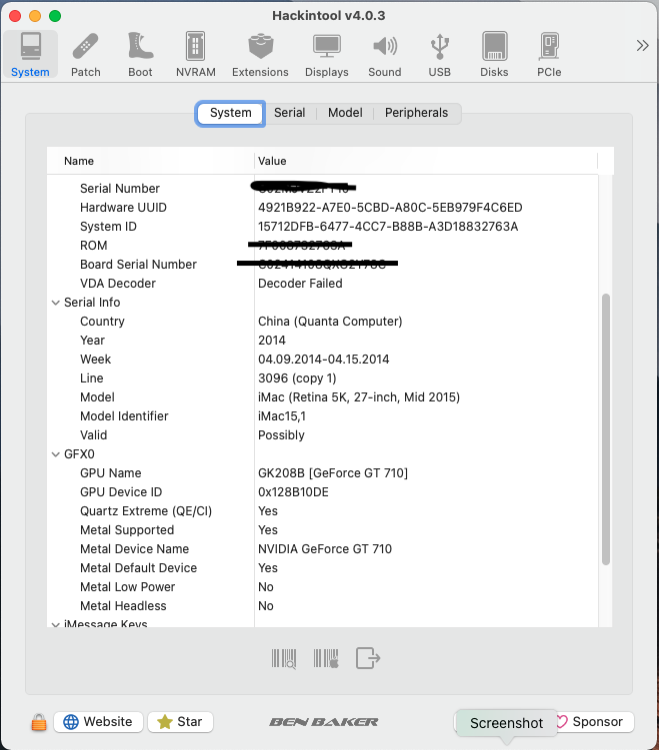Select the System ID row
Viewport: 659px width, 750px height.
click(323, 227)
